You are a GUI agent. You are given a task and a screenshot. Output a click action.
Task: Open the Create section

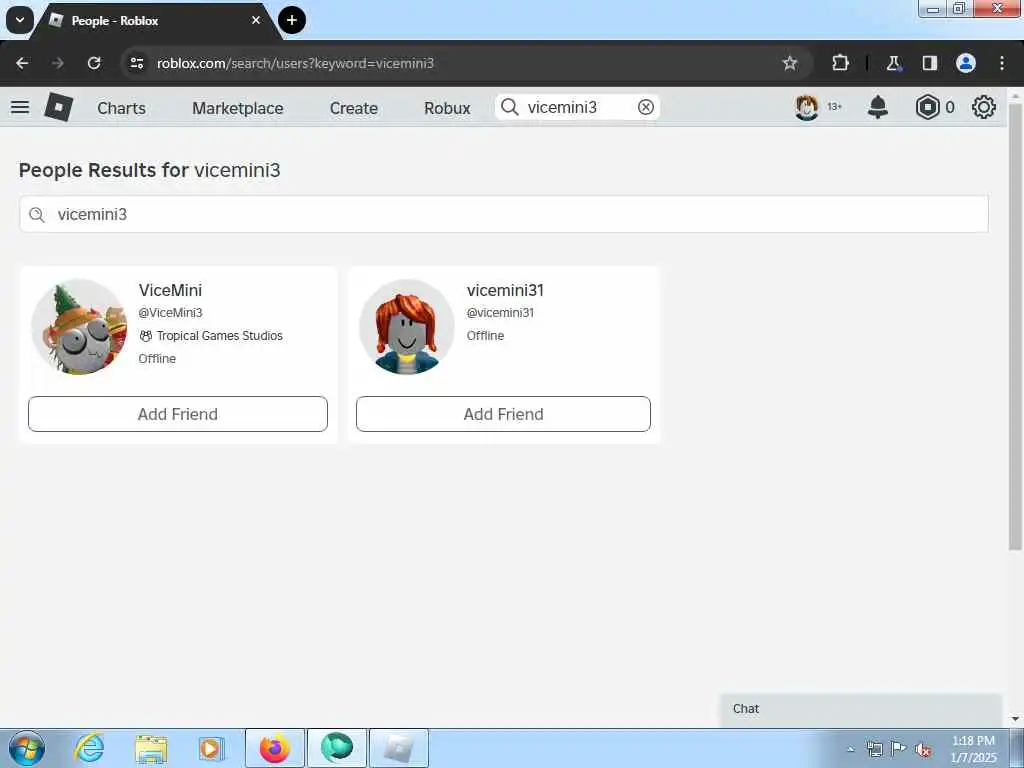pyautogui.click(x=353, y=108)
